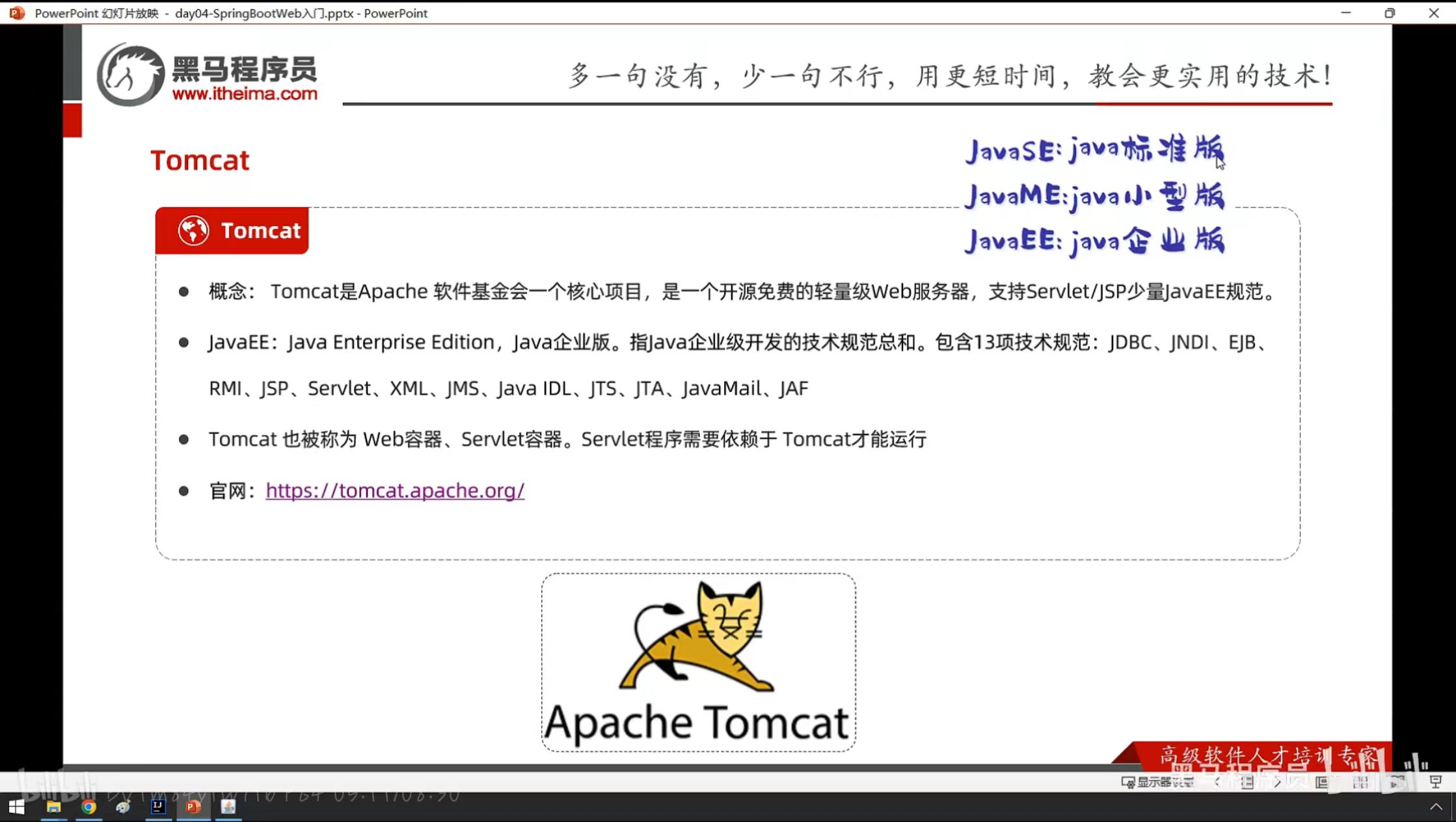Switch to Reading view icon
Image resolution: width=1456 pixels, height=822 pixels.
1397,782
